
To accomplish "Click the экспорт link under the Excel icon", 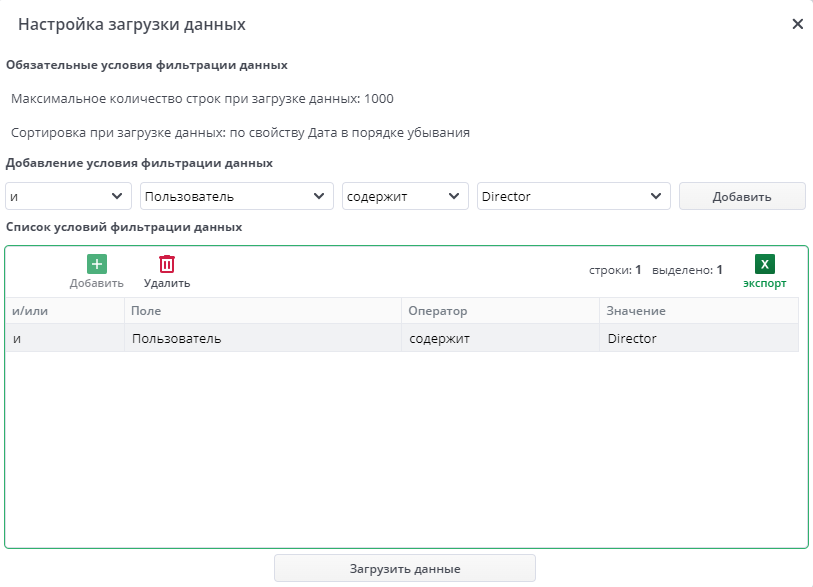I will pyautogui.click(x=765, y=284).
